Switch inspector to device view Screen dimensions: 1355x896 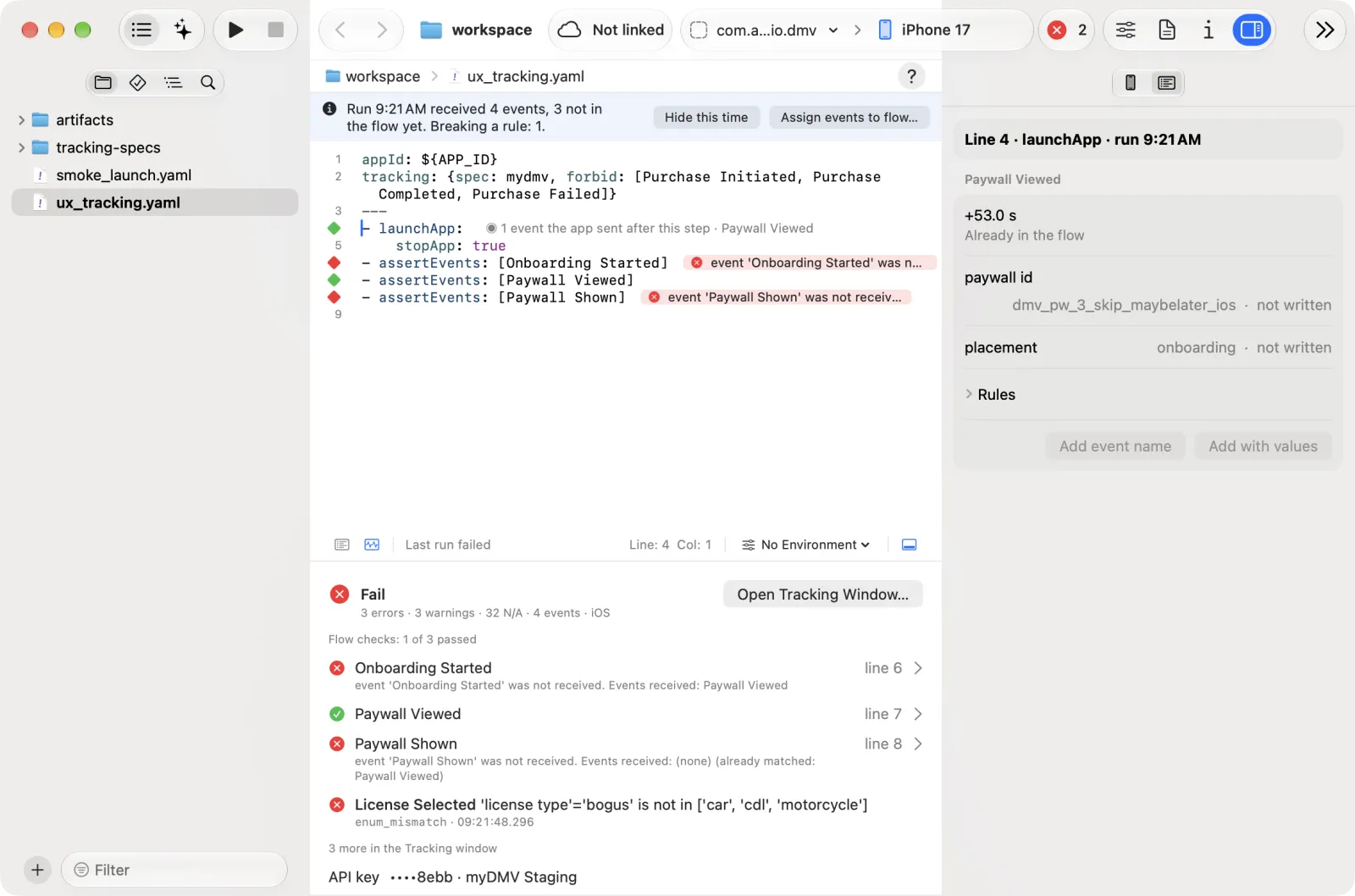(1131, 82)
